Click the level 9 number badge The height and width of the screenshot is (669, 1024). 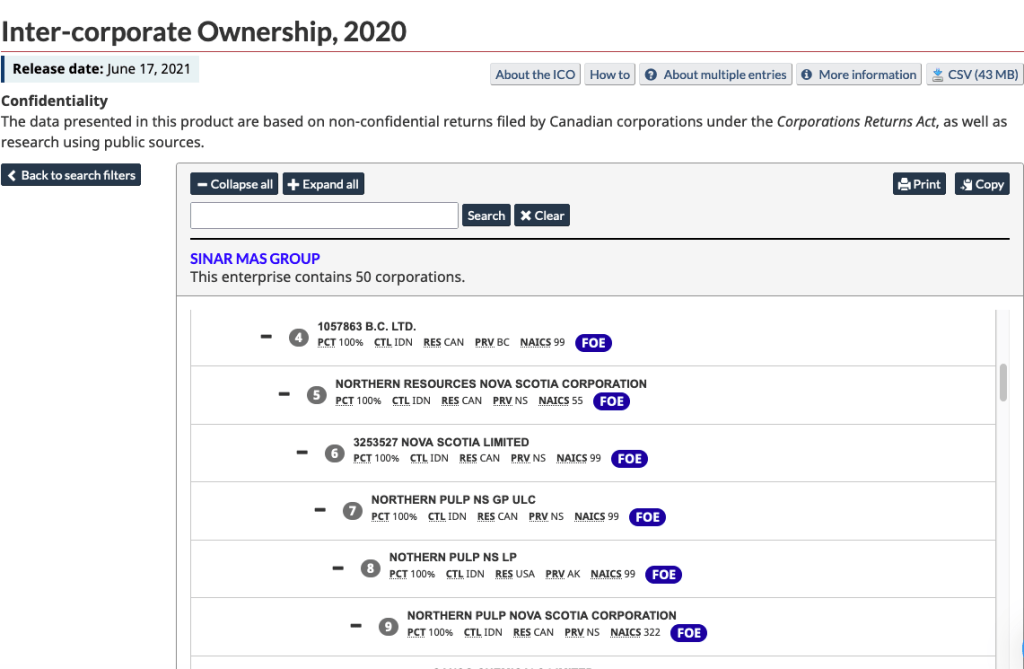pyautogui.click(x=388, y=627)
